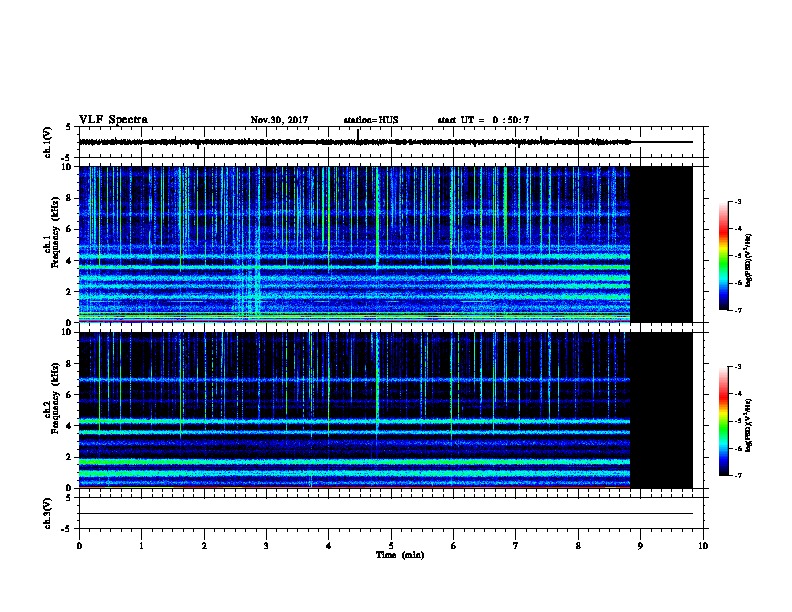792x612 pixels.
Task: Click the "6" kHz tick of ch.2 spectrogram
Action: click(69, 395)
